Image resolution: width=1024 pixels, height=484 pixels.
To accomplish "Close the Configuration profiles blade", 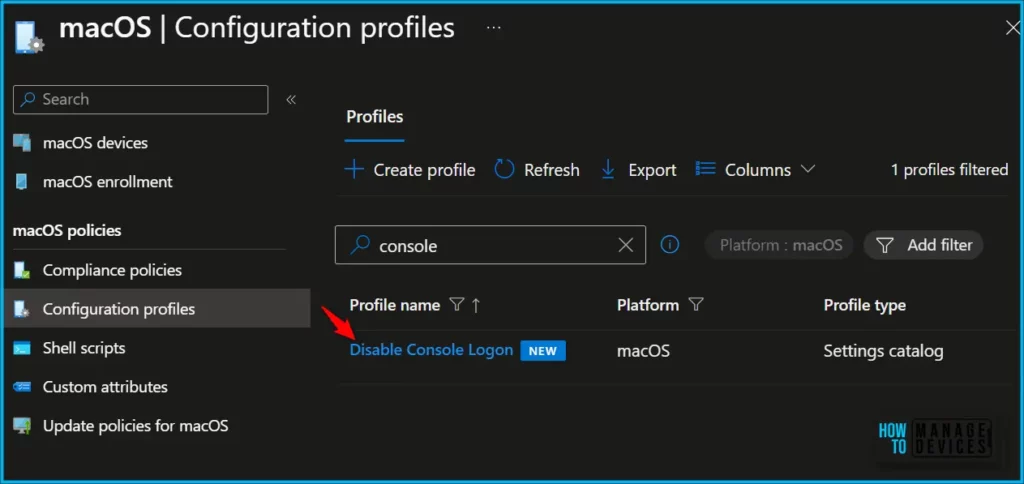I will pos(1013,28).
